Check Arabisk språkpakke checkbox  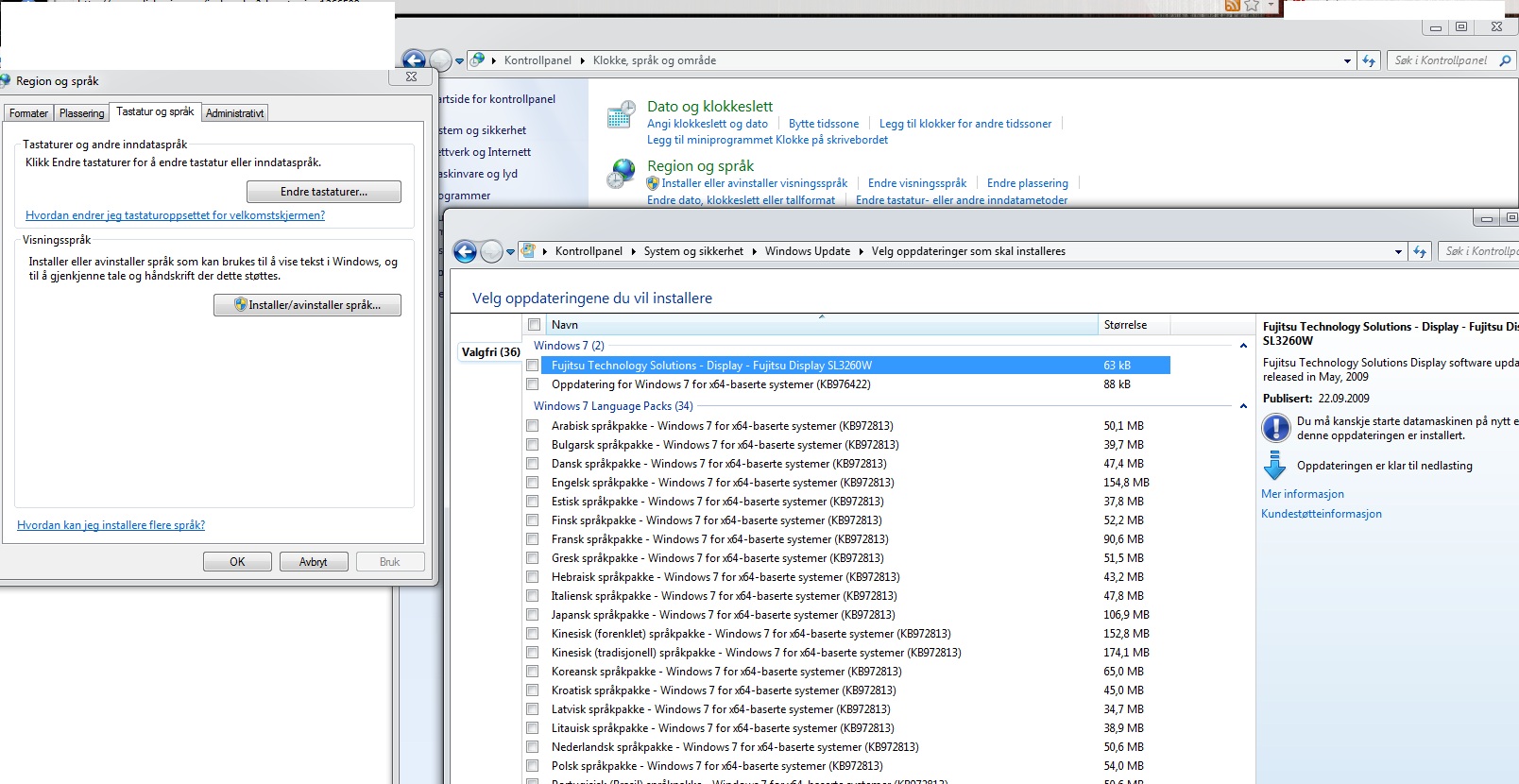(533, 426)
